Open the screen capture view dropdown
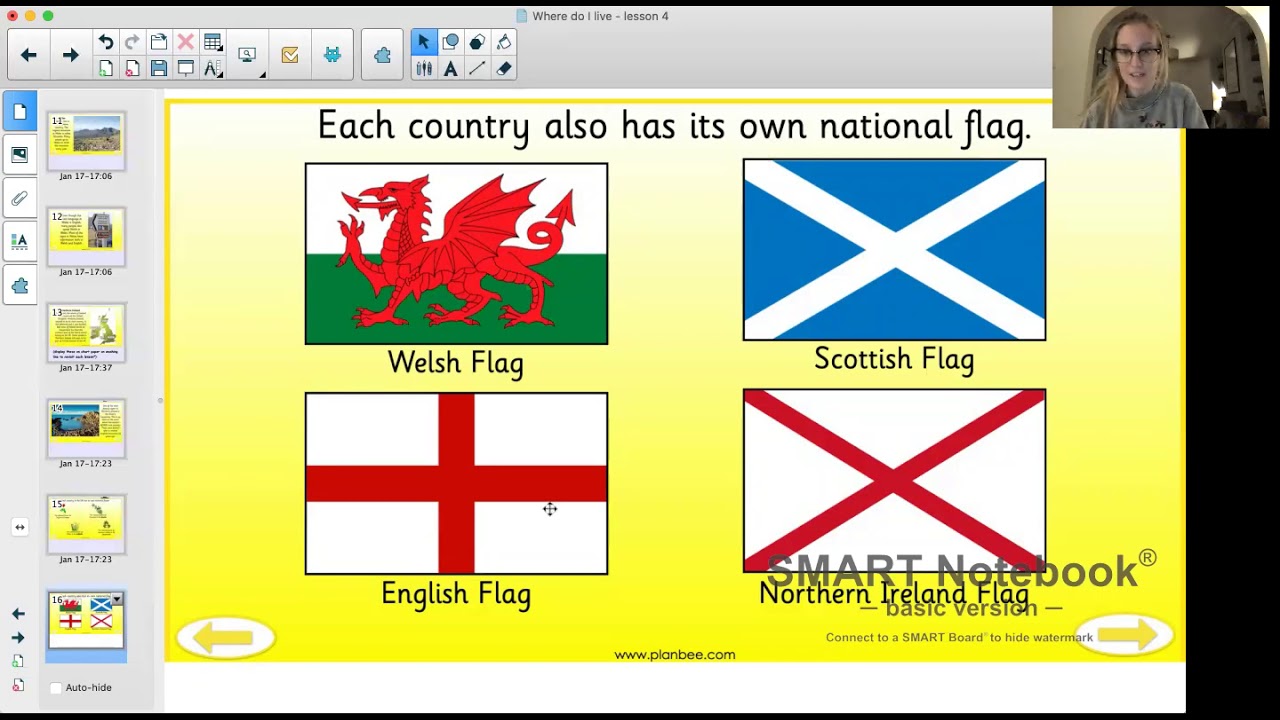 click(248, 55)
